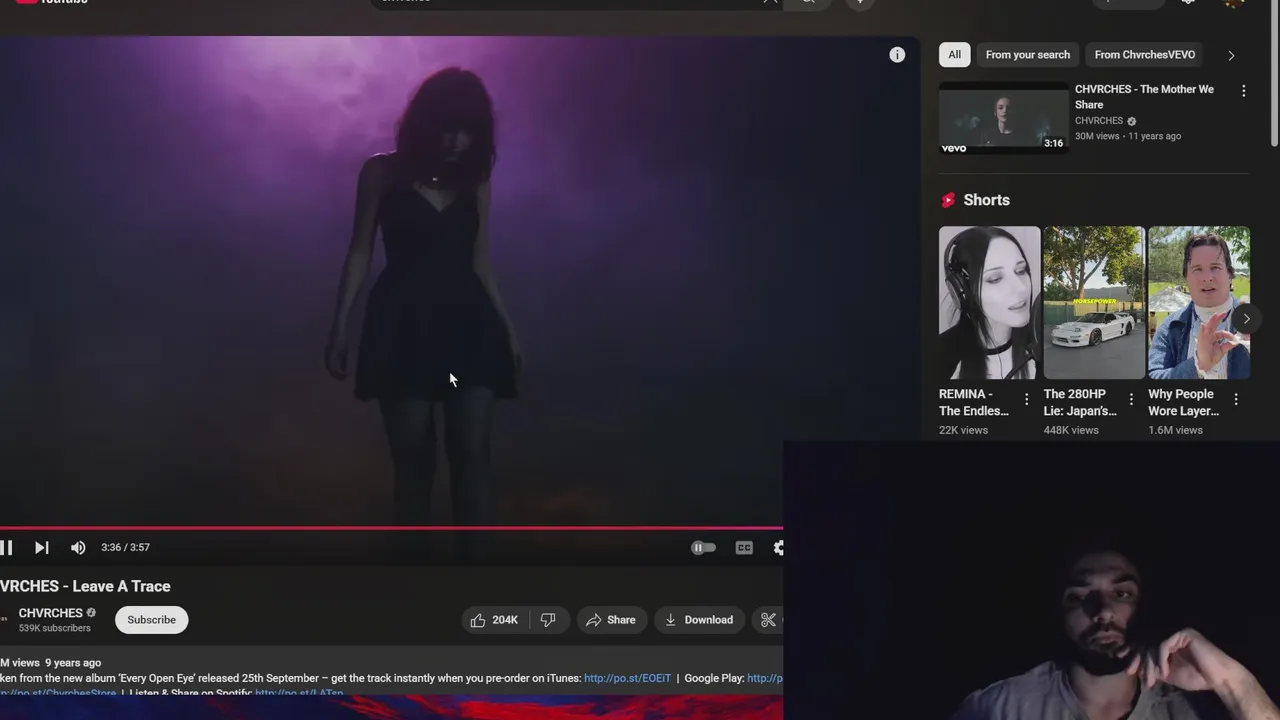The height and width of the screenshot is (720, 1280).
Task: Open options menu for The Mother We Share
Action: click(x=1243, y=91)
